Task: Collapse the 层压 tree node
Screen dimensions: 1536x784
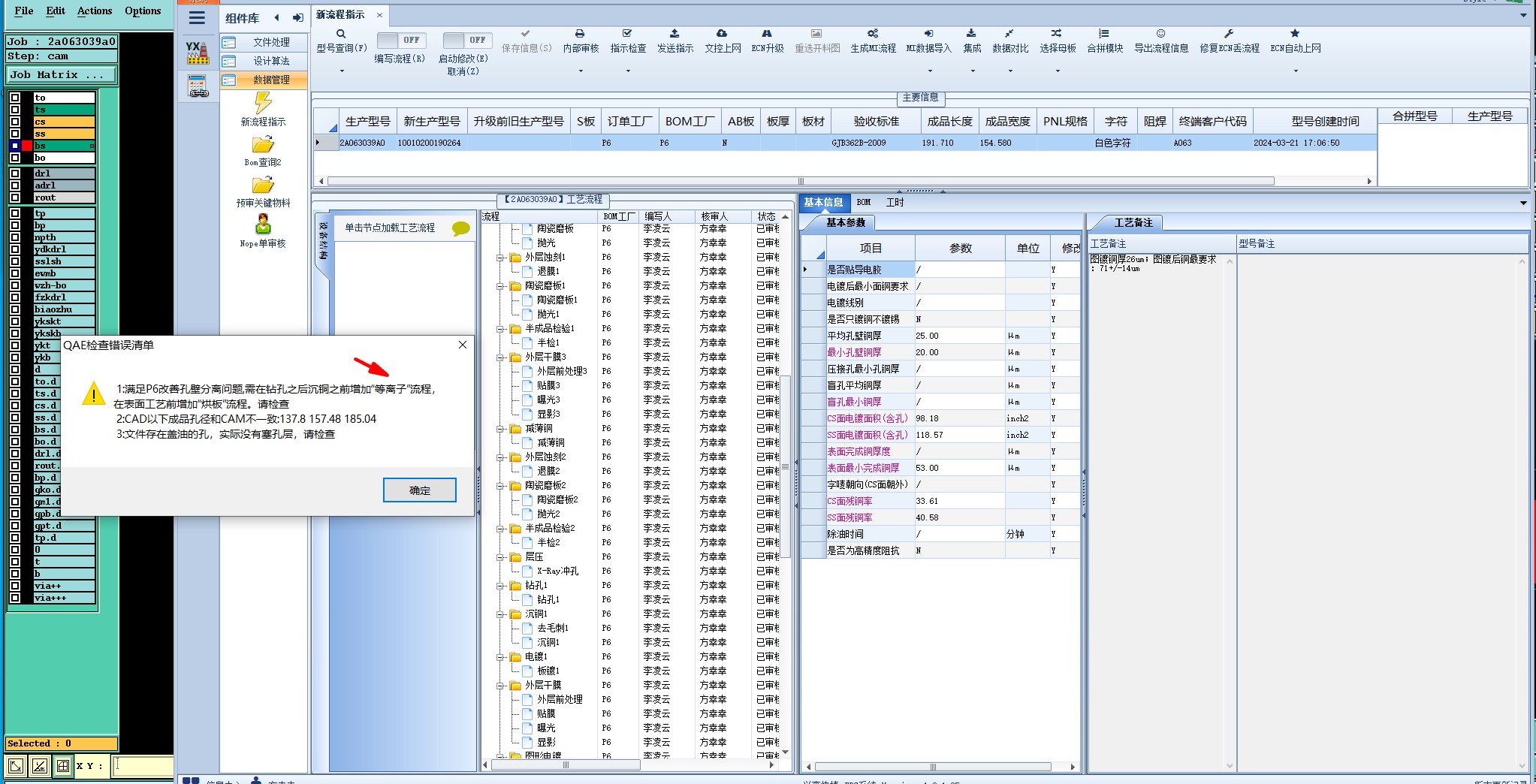Action: tap(500, 557)
